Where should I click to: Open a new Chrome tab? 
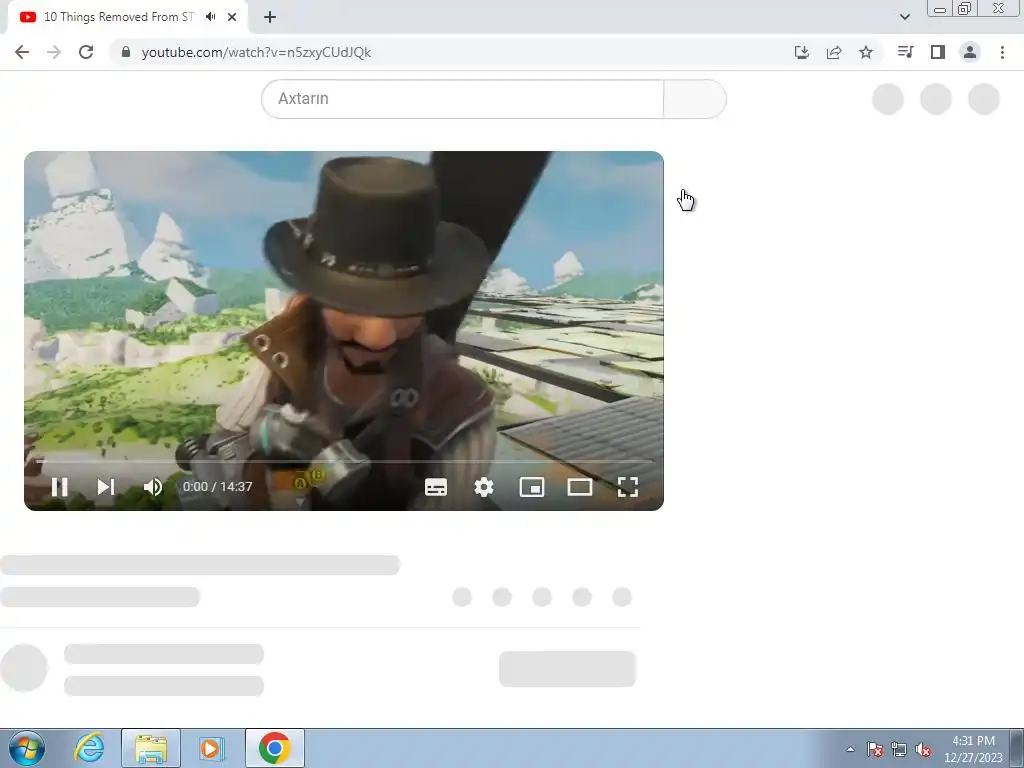[270, 17]
